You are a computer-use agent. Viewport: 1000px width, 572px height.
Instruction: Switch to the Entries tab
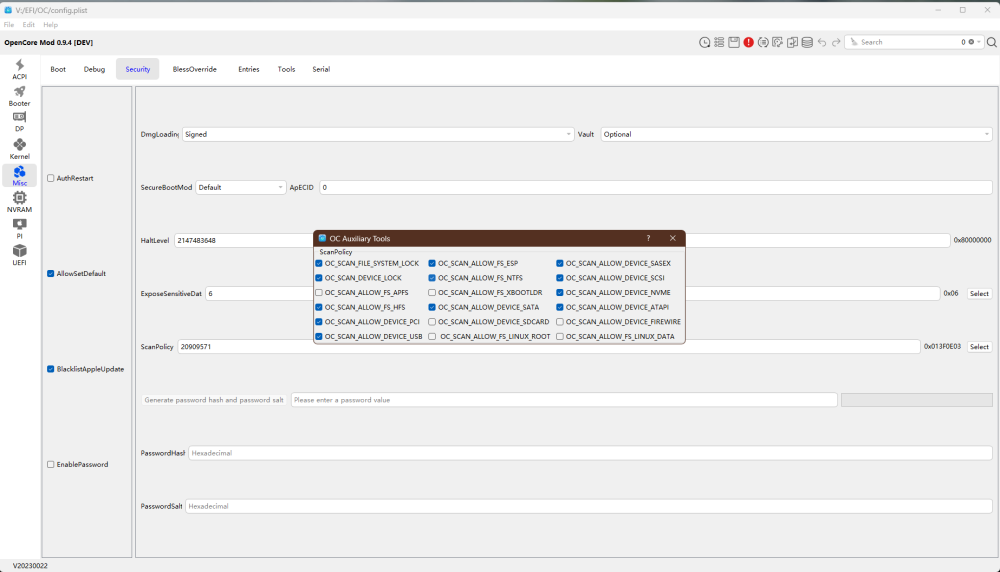pos(249,69)
